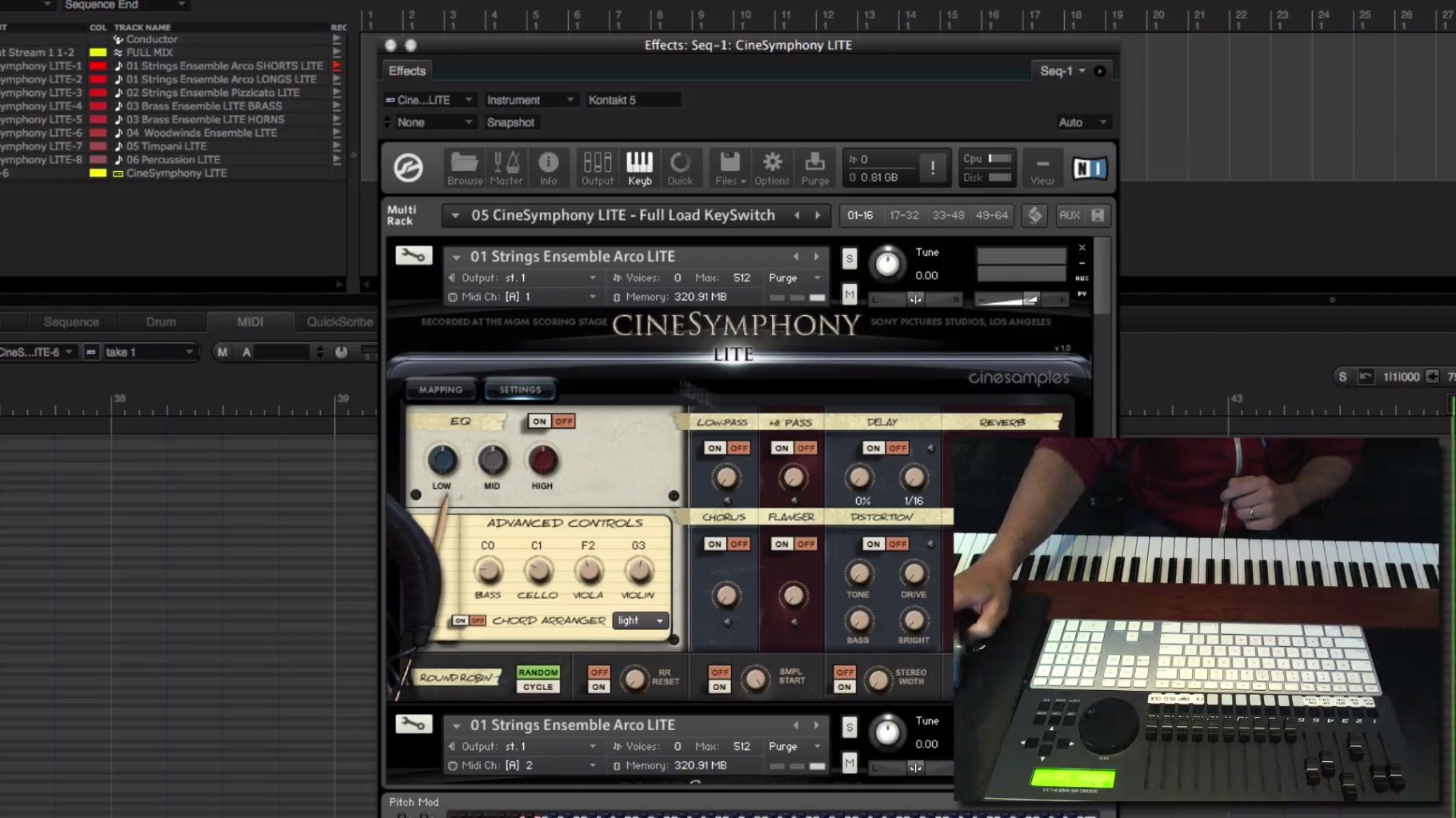This screenshot has width=1456, height=818.
Task: Go to the previous multi rack preset
Action: pos(797,215)
